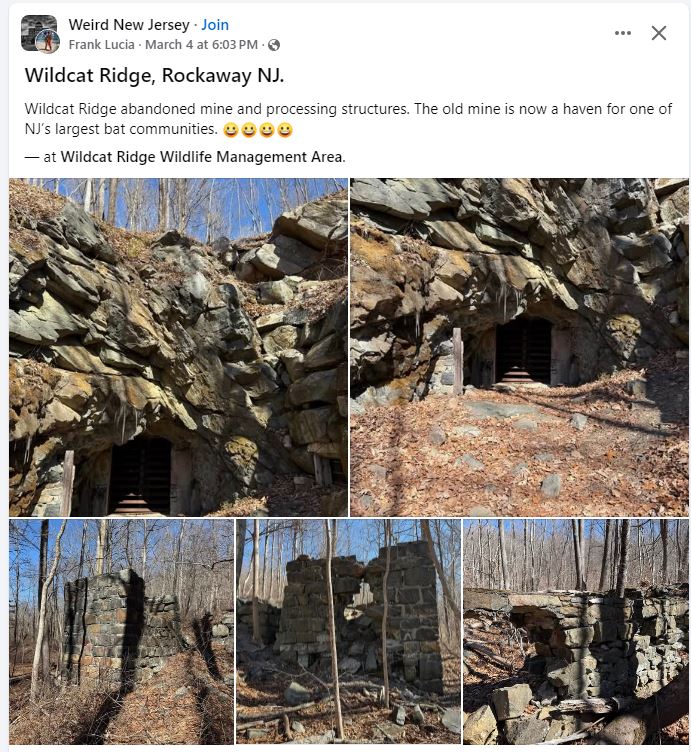Click the Weird New Jersey group avatar

tap(38, 32)
